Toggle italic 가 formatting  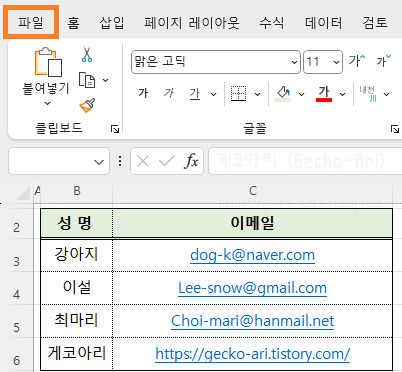tap(169, 93)
